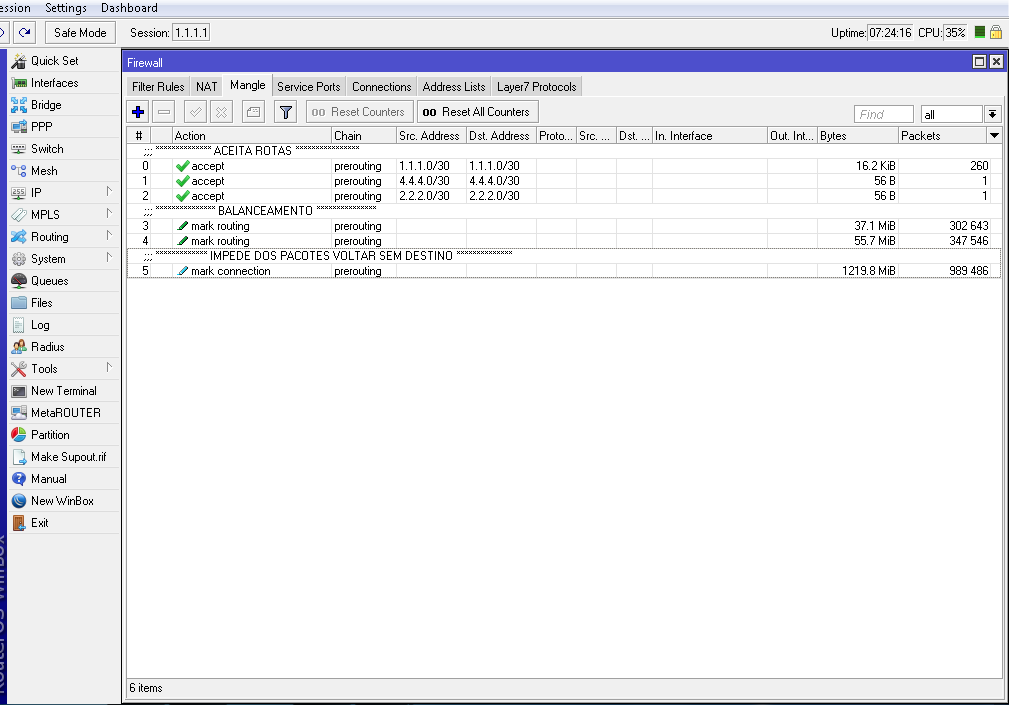This screenshot has width=1009, height=705.
Task: Open PPP in the sidebar
Action: coord(64,127)
